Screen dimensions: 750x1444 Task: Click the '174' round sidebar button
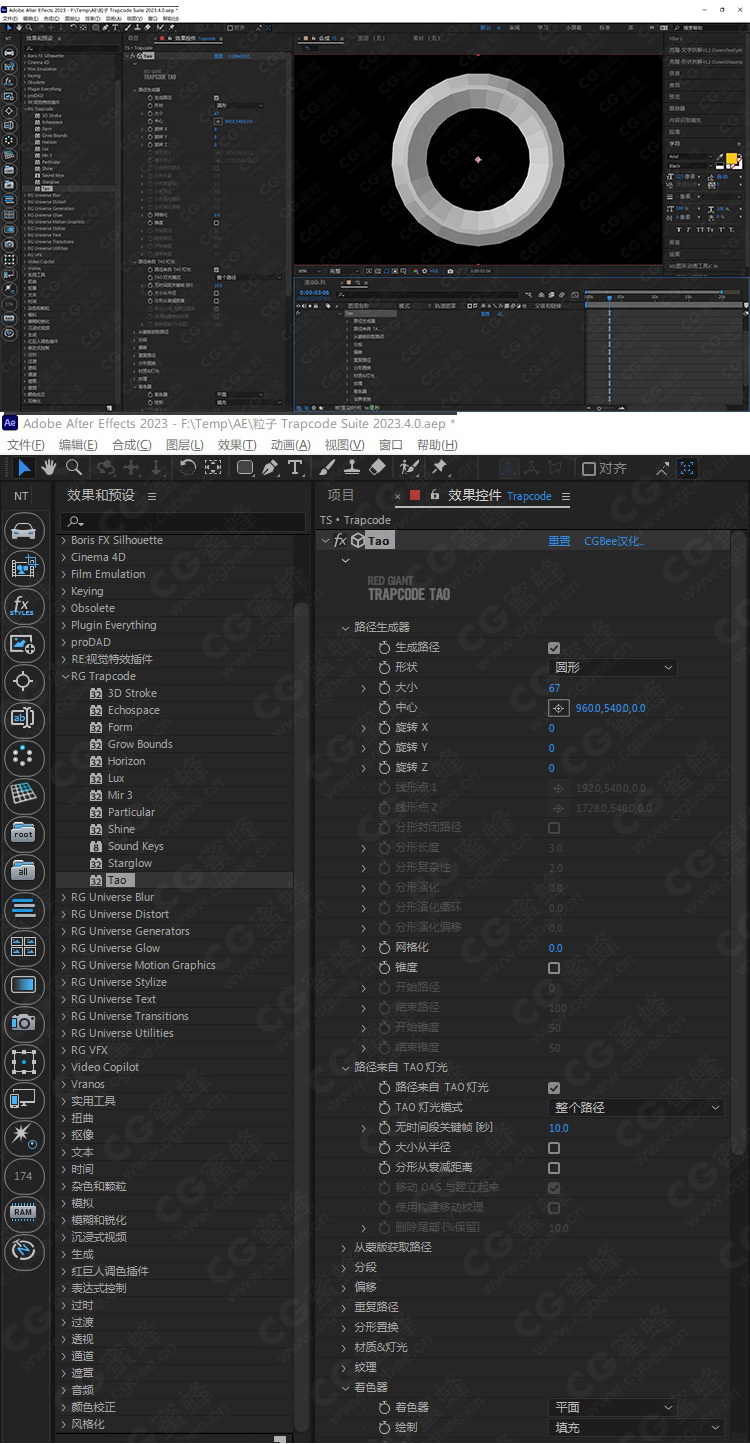coord(23,1175)
